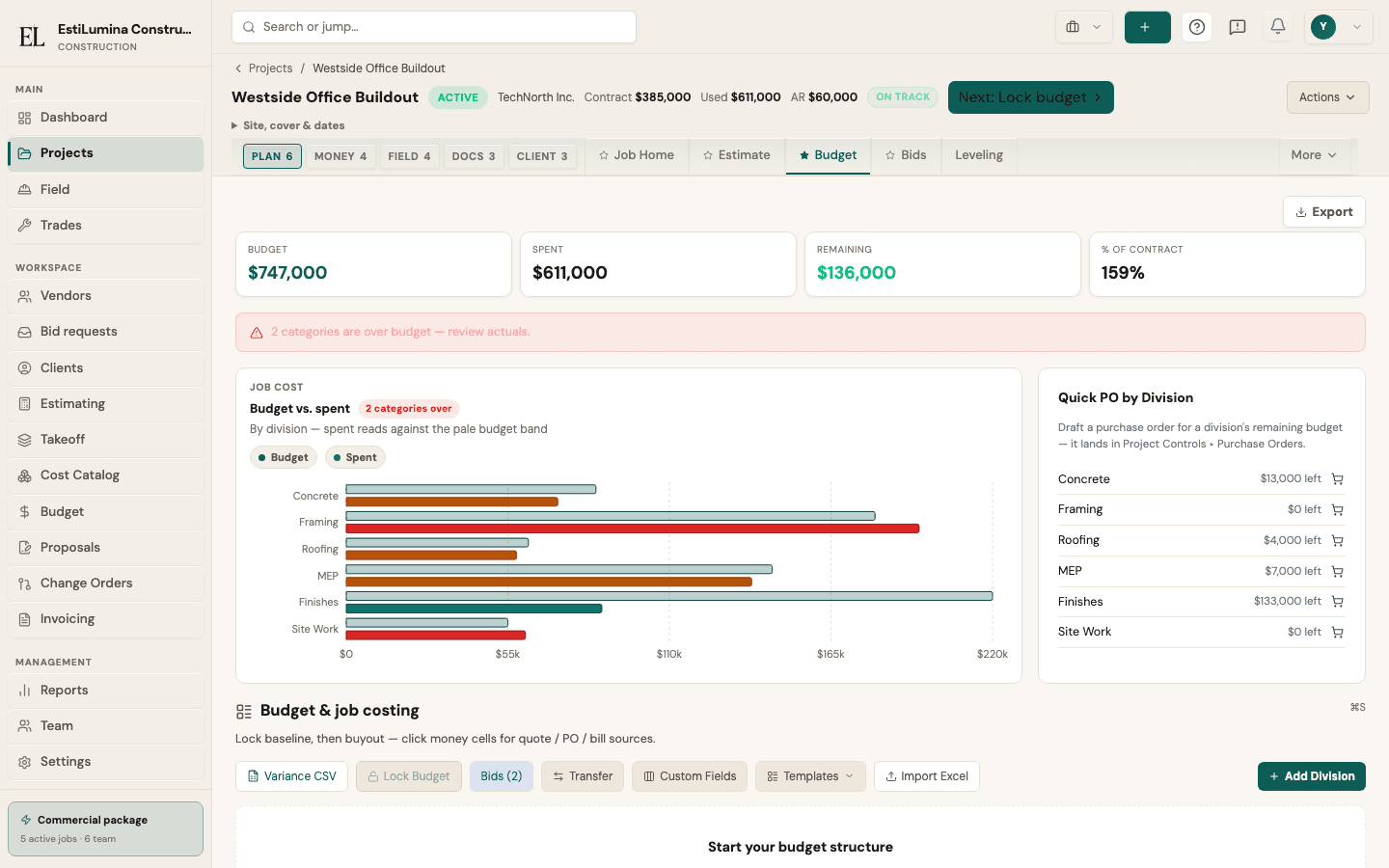The image size is (1389, 868).
Task: Download Variance CSV
Action: (x=292, y=776)
